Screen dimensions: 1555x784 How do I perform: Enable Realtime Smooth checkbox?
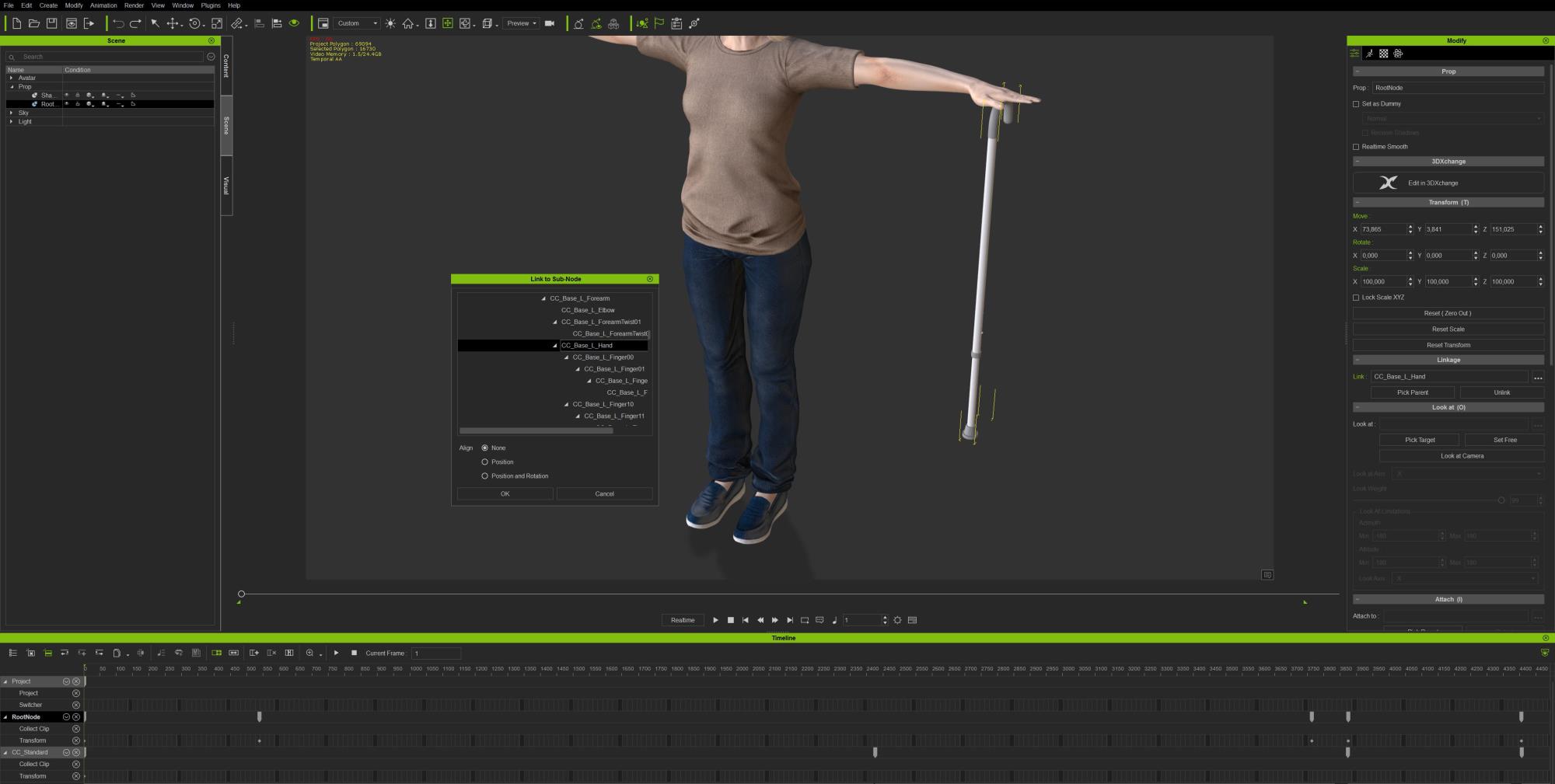click(x=1356, y=147)
